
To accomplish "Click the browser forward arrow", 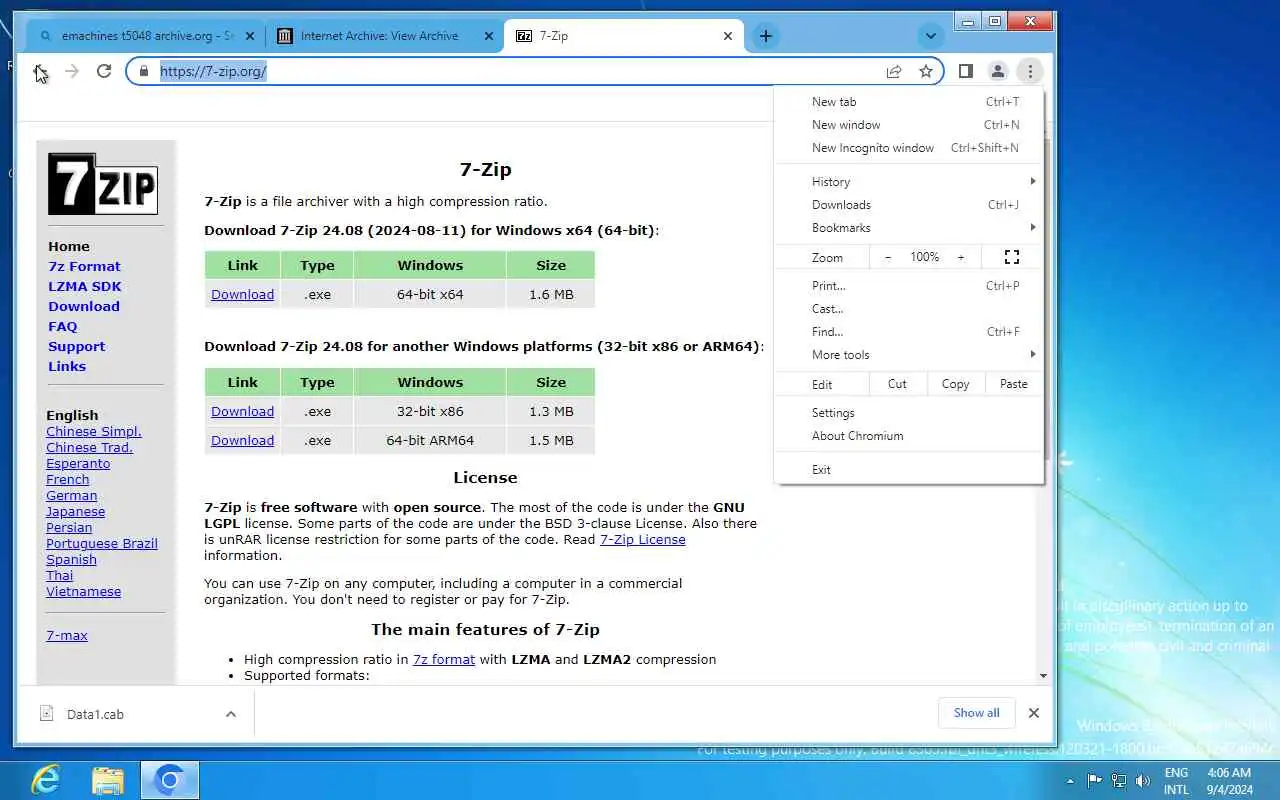I will pos(71,71).
